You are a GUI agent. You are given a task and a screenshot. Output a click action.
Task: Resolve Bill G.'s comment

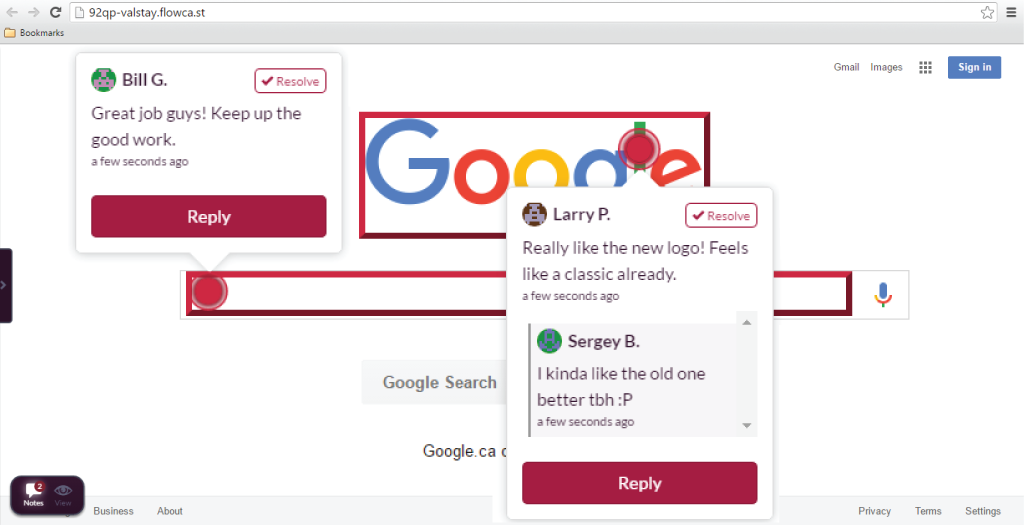point(290,81)
